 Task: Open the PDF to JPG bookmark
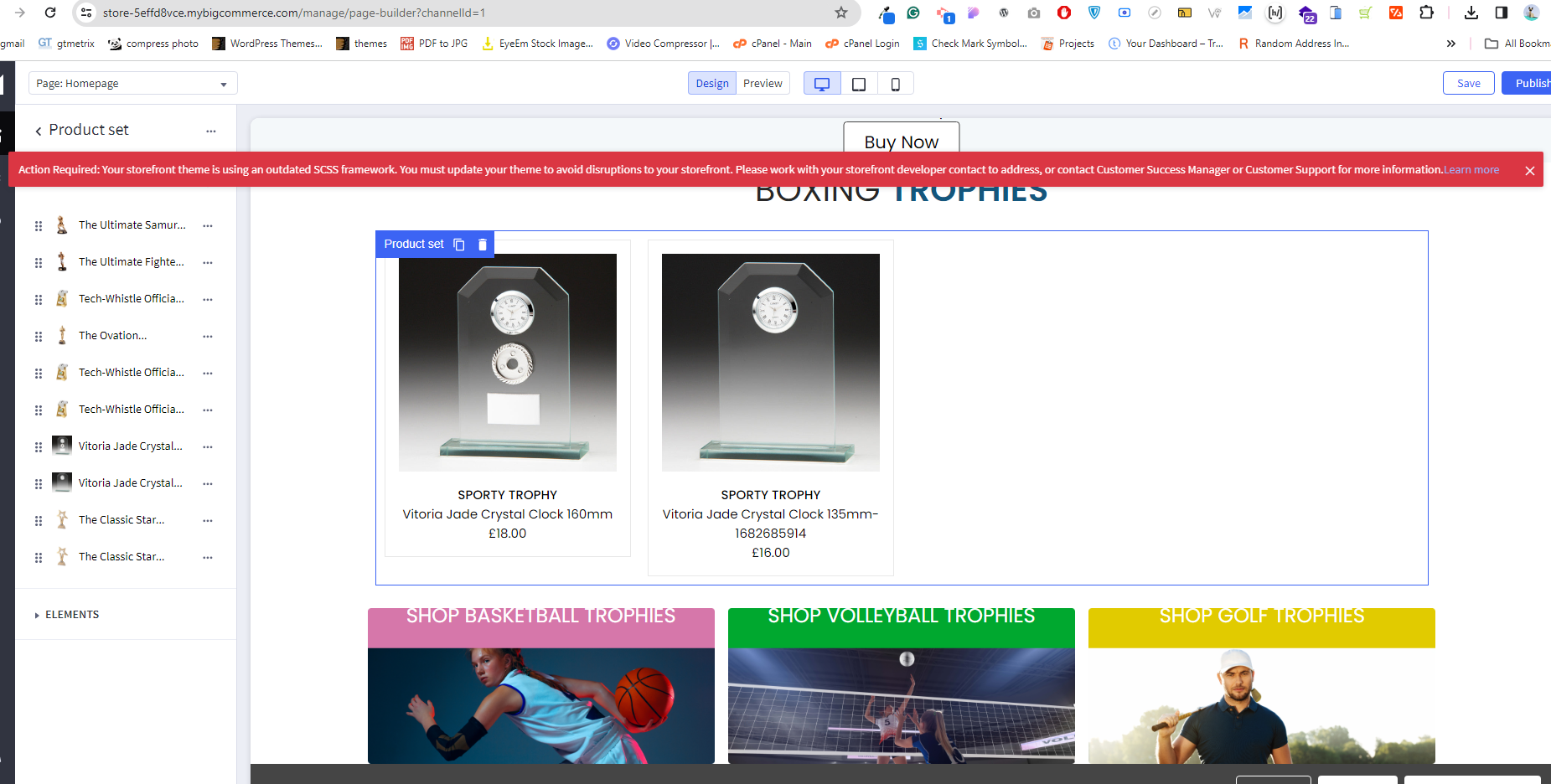(434, 44)
